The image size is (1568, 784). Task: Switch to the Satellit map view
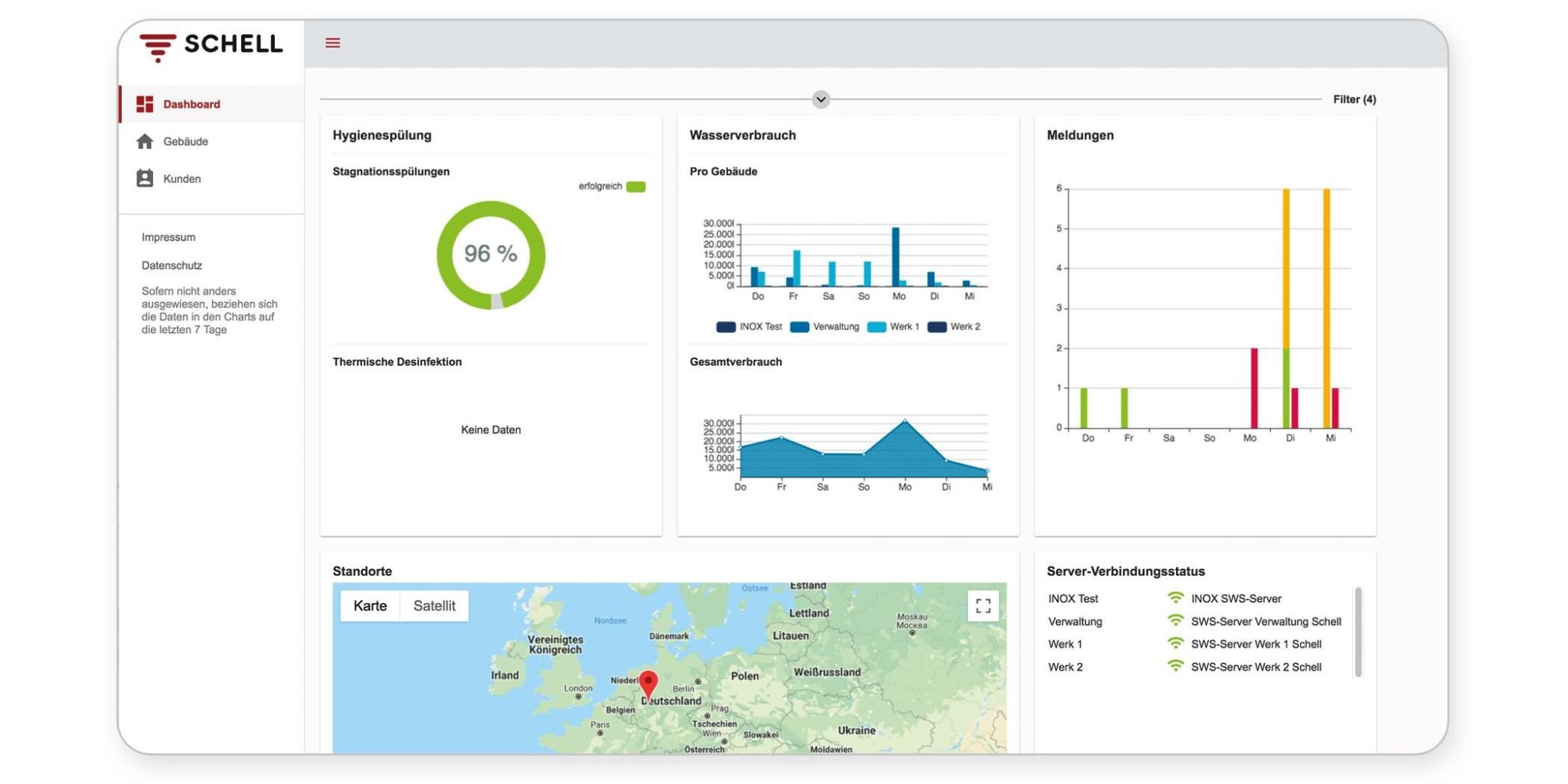(434, 606)
